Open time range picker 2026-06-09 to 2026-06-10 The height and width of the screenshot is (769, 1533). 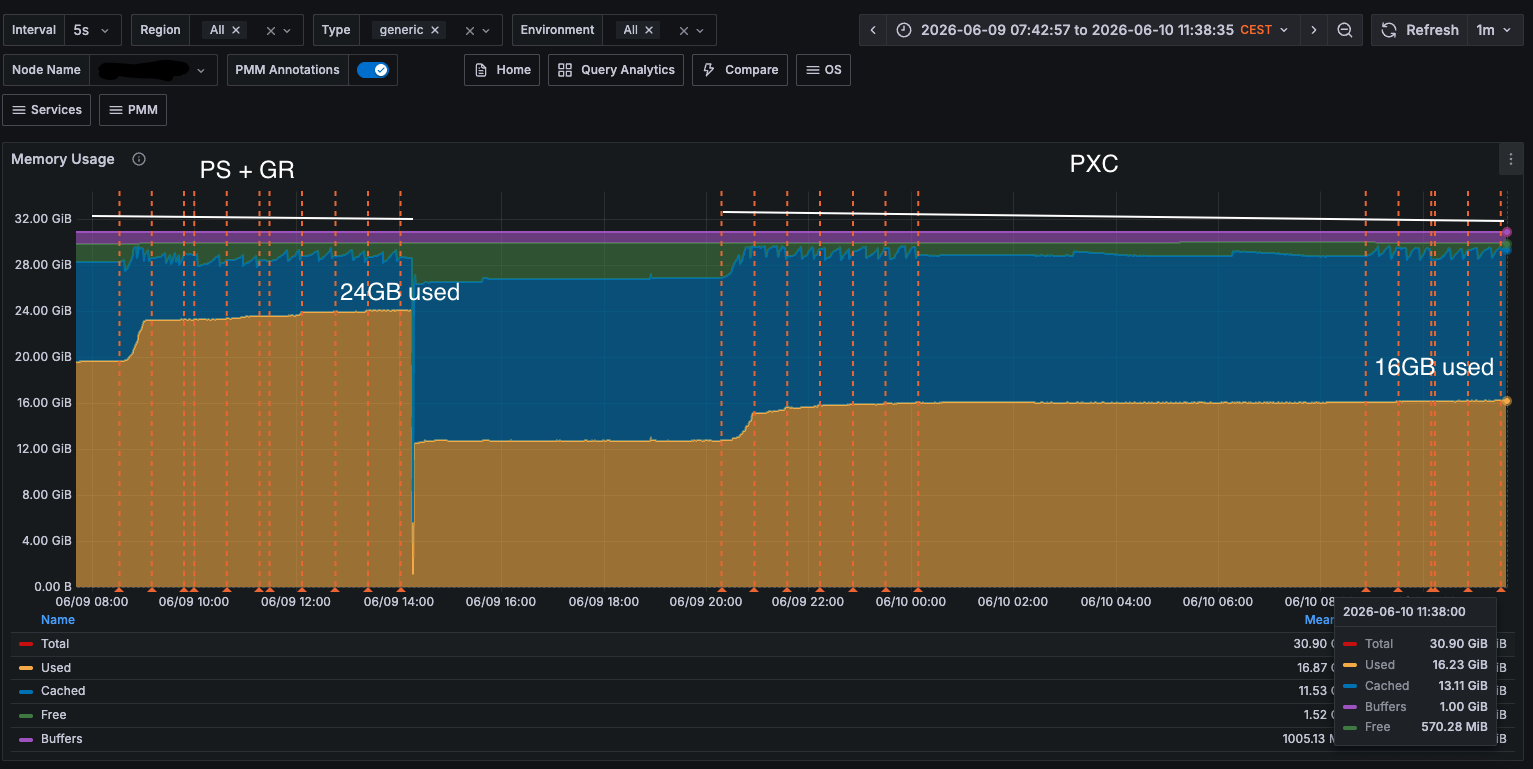(x=1094, y=30)
